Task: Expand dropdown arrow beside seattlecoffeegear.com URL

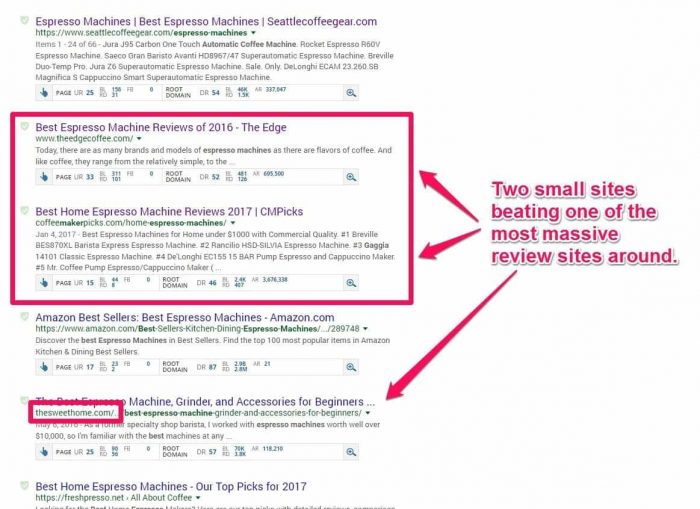Action: [254, 33]
